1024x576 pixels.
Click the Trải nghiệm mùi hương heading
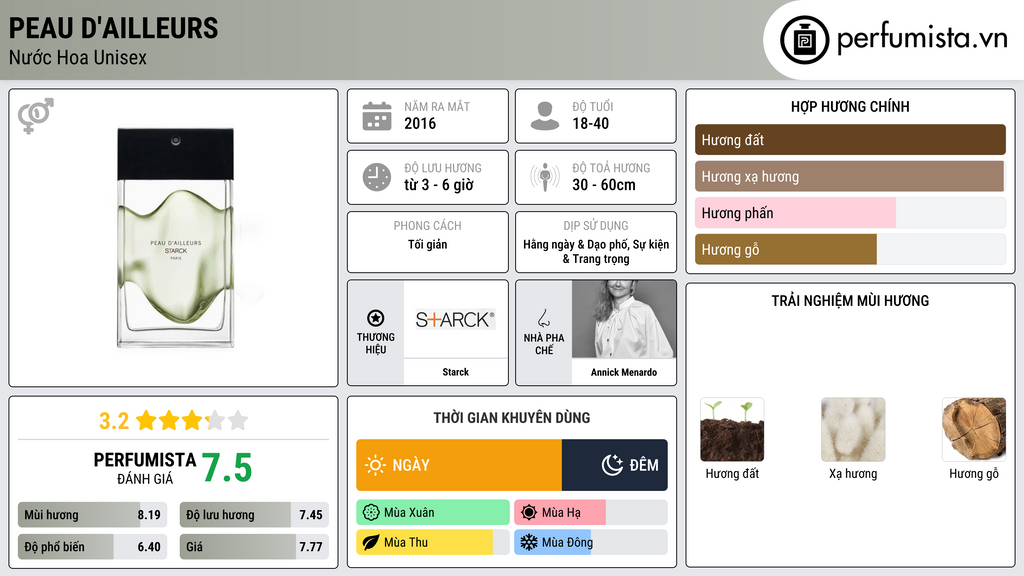point(850,301)
